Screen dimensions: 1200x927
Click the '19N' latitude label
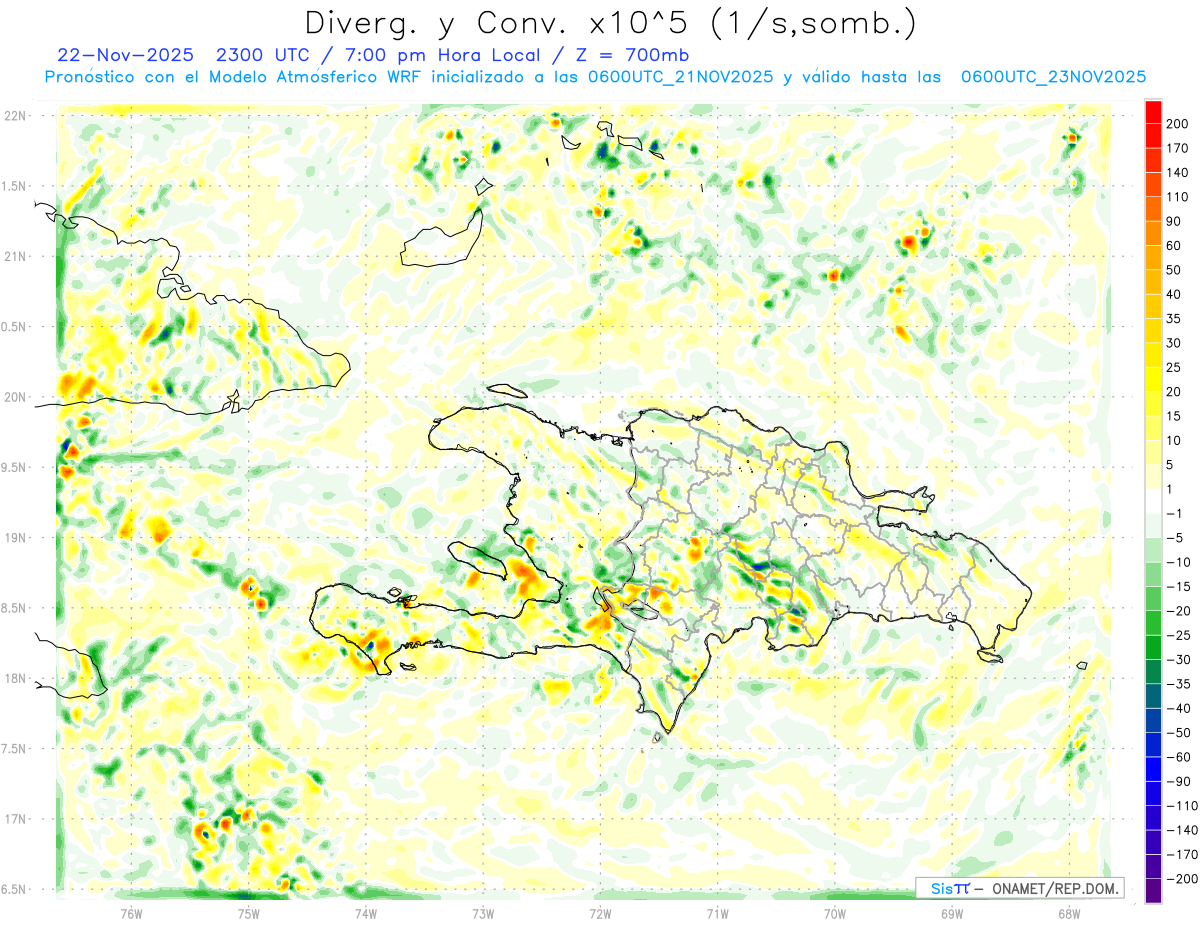tap(16, 538)
